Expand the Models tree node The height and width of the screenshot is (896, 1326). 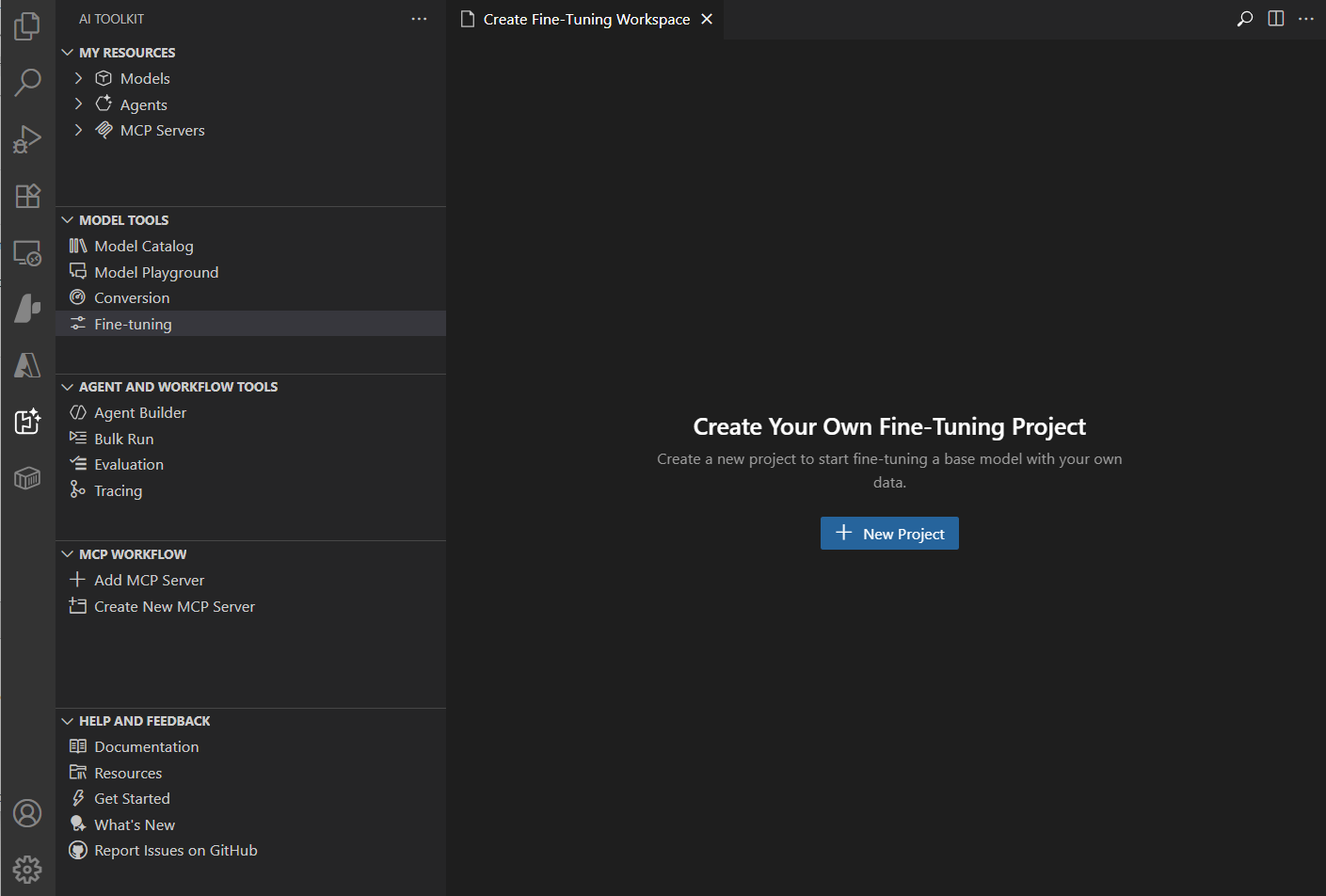point(79,78)
